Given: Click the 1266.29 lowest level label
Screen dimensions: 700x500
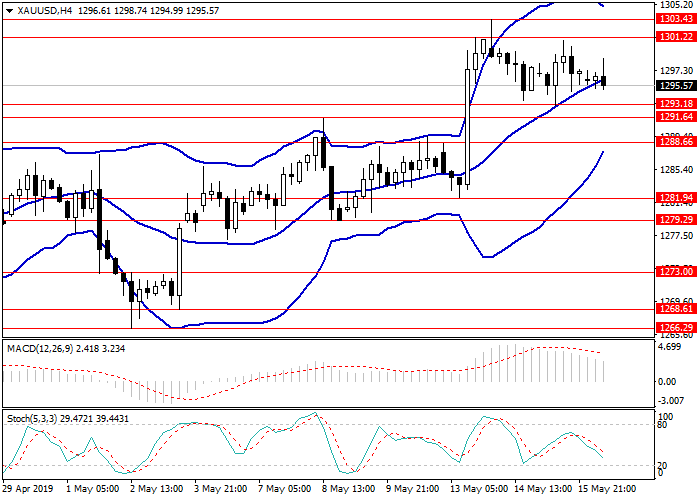Looking at the screenshot, I should [677, 327].
